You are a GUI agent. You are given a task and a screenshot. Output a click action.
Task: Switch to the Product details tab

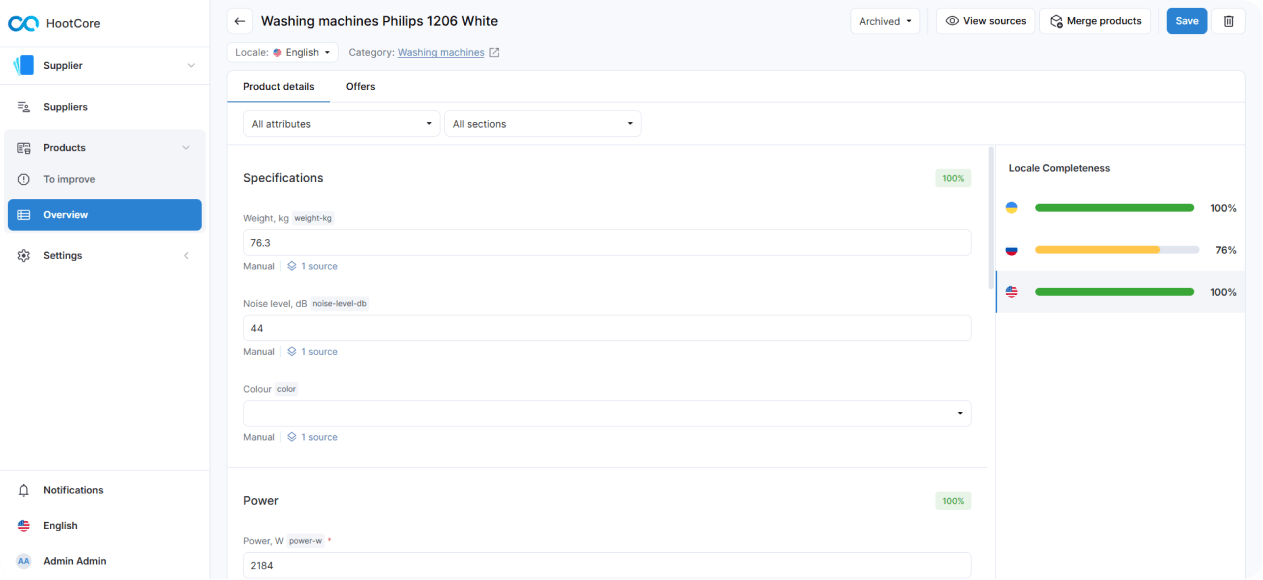click(x=278, y=87)
